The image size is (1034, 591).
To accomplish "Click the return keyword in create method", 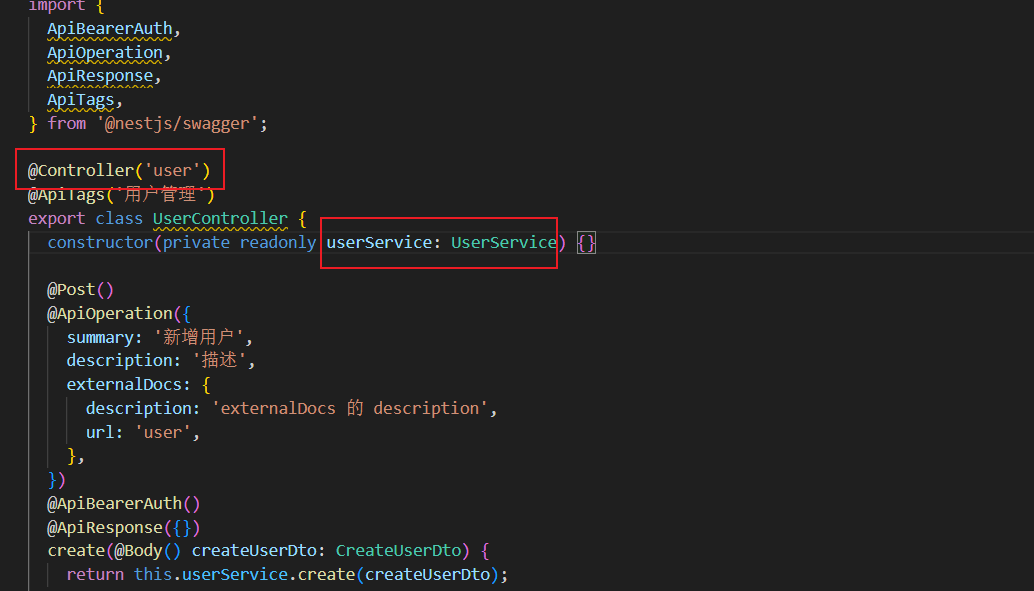I will pyautogui.click(x=95, y=574).
